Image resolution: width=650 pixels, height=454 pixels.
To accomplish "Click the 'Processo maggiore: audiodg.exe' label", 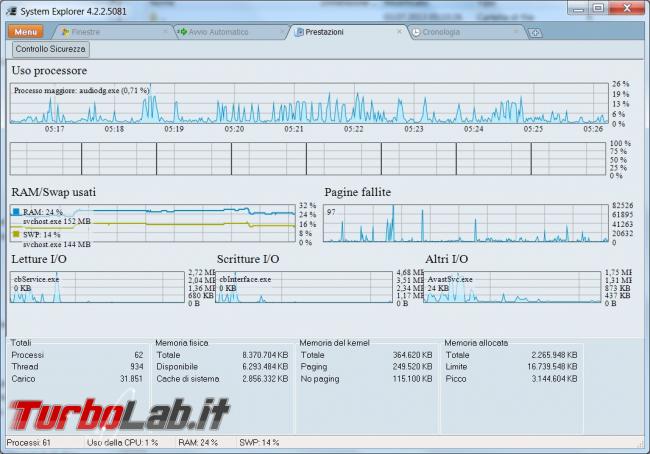I will click(x=82, y=90).
